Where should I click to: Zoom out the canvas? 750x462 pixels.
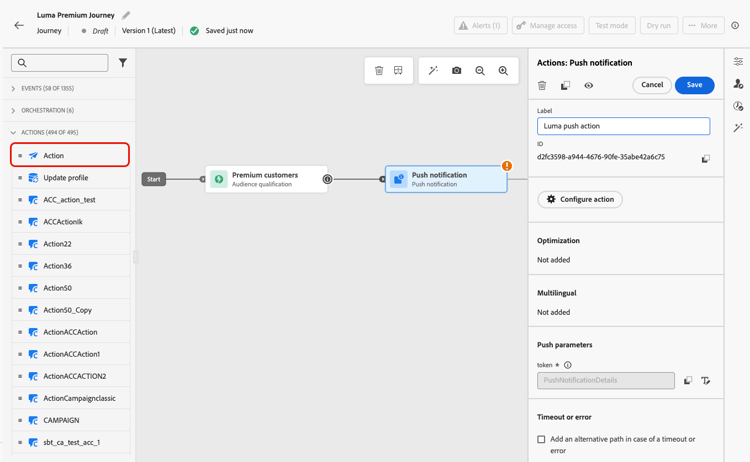point(480,70)
